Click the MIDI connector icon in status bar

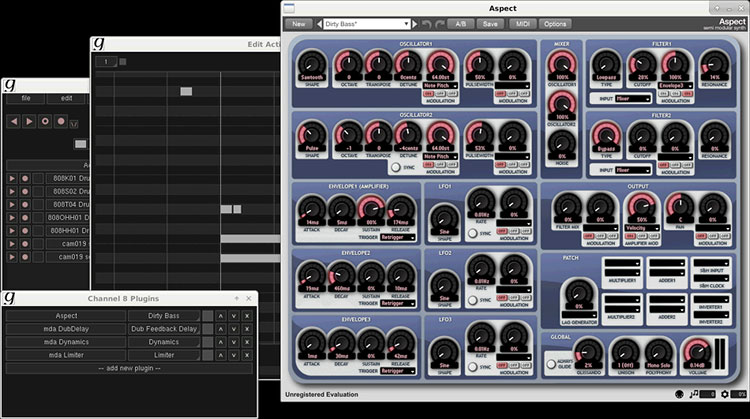679,394
